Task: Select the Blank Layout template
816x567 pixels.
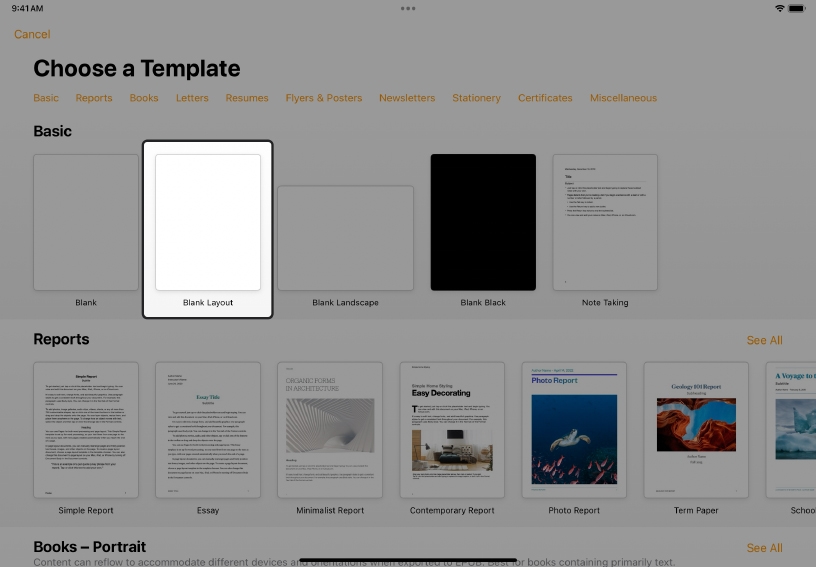Action: click(x=208, y=222)
